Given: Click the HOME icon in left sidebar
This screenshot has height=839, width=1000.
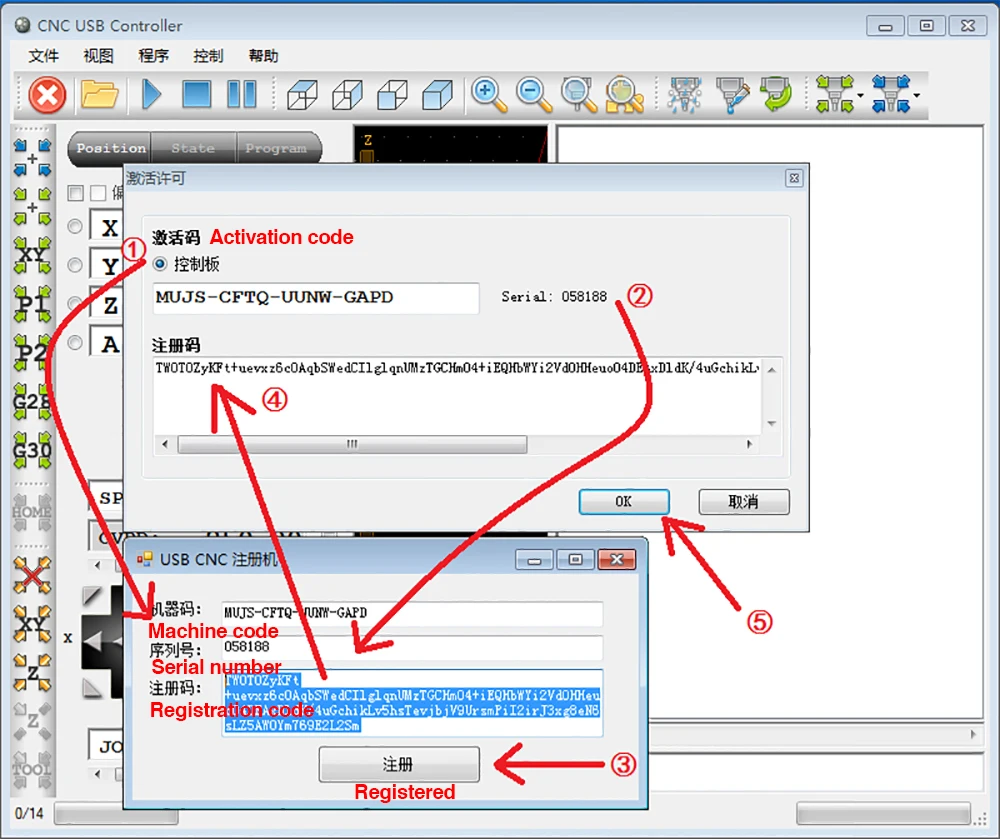Looking at the screenshot, I should point(32,512).
